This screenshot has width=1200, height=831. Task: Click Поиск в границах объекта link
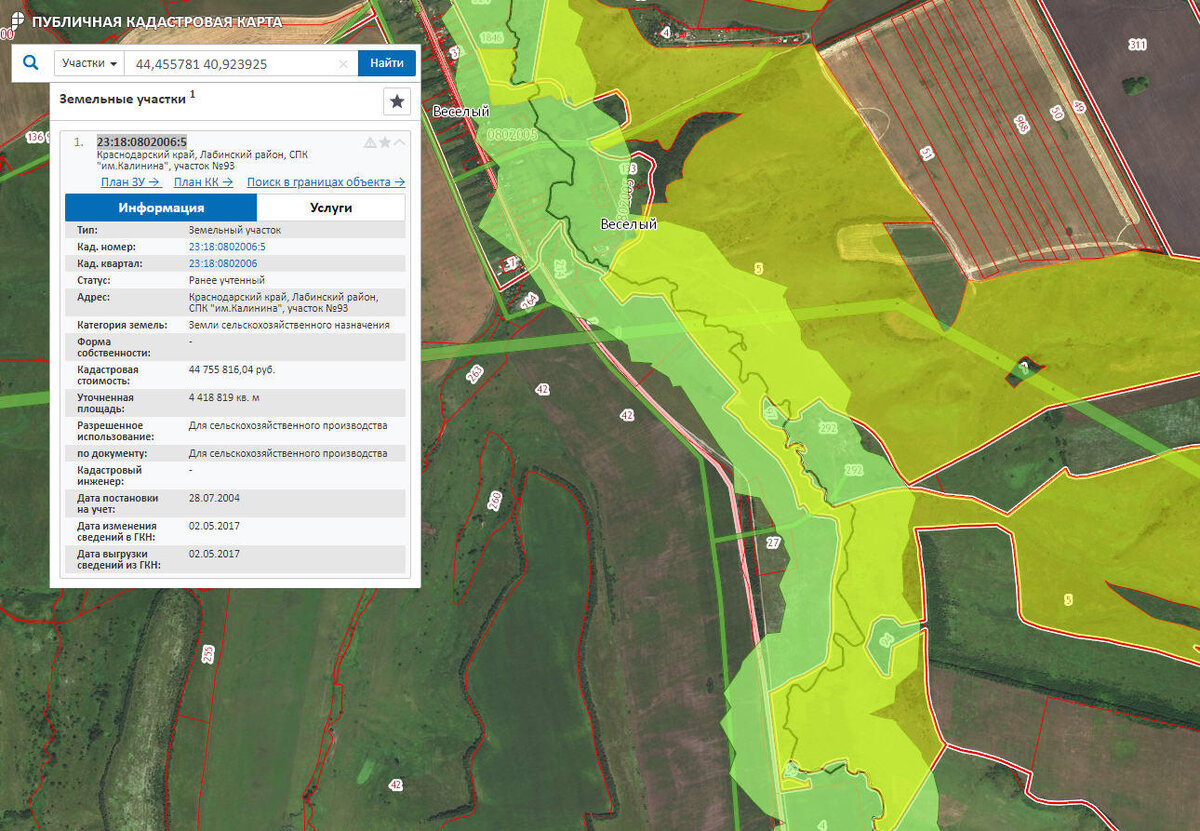tap(326, 182)
